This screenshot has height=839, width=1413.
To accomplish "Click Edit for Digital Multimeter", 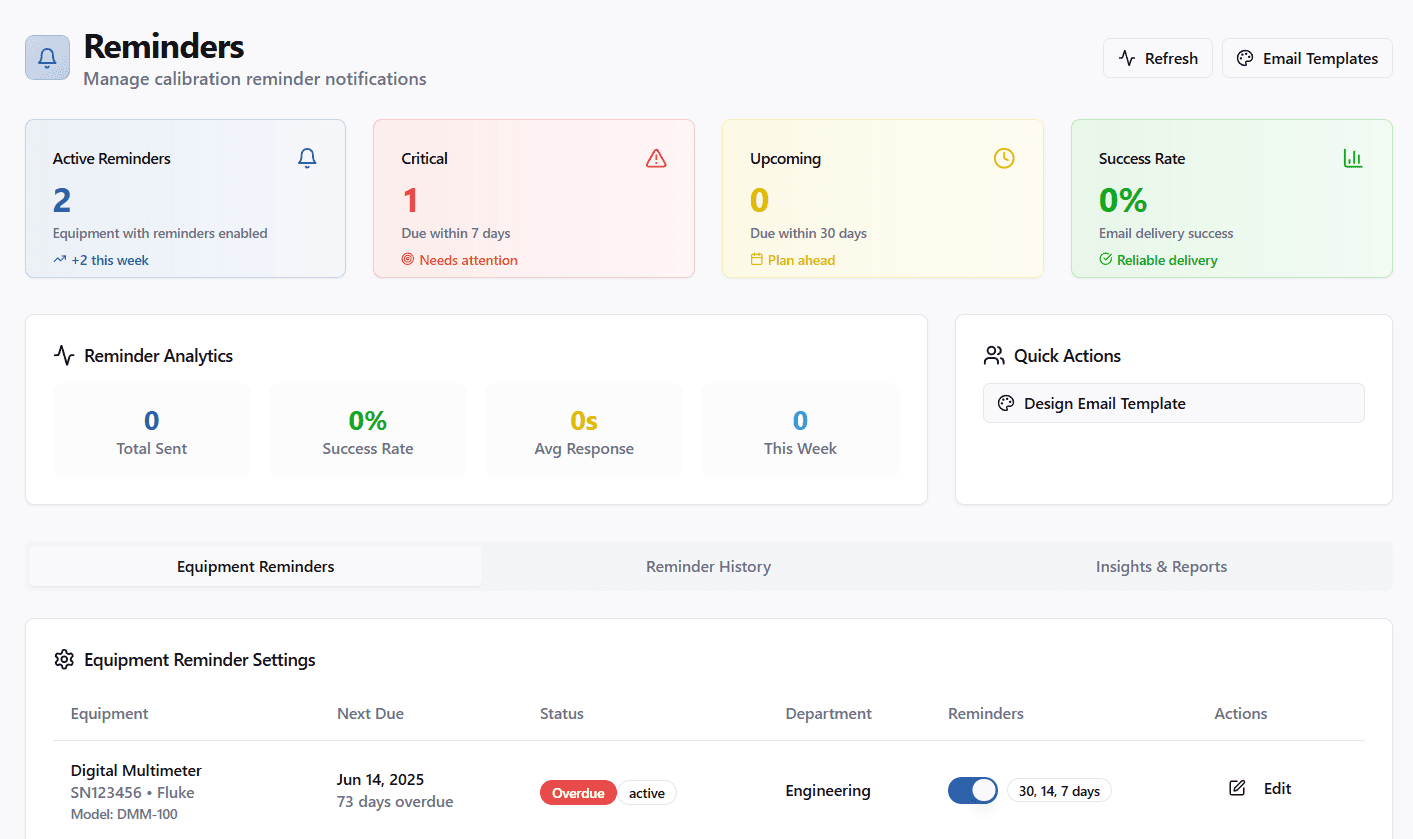I will tap(1260, 788).
